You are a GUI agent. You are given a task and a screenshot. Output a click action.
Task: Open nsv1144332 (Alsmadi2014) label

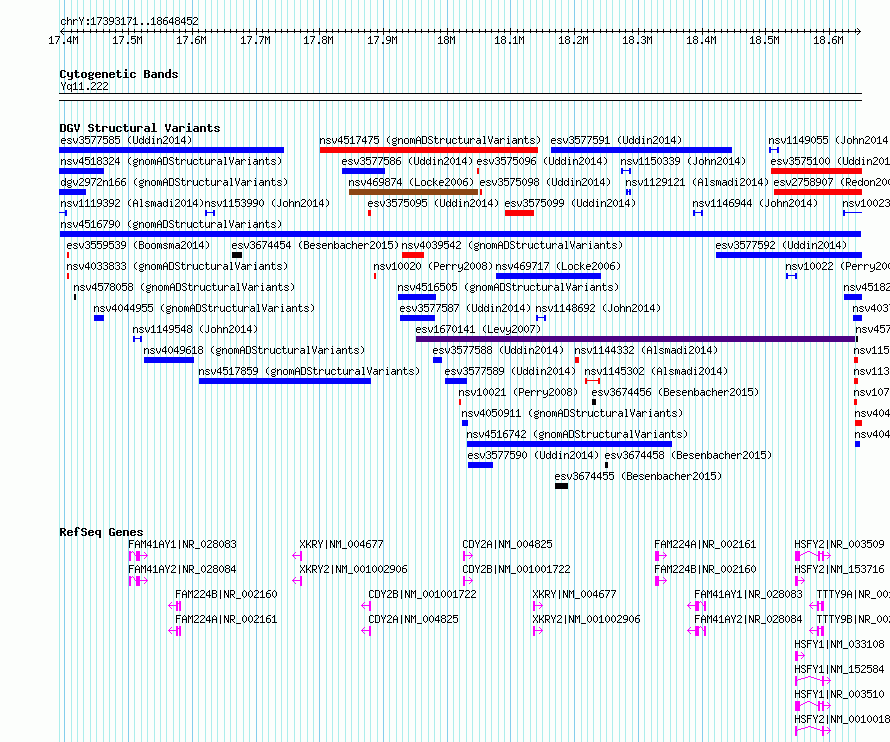646,350
